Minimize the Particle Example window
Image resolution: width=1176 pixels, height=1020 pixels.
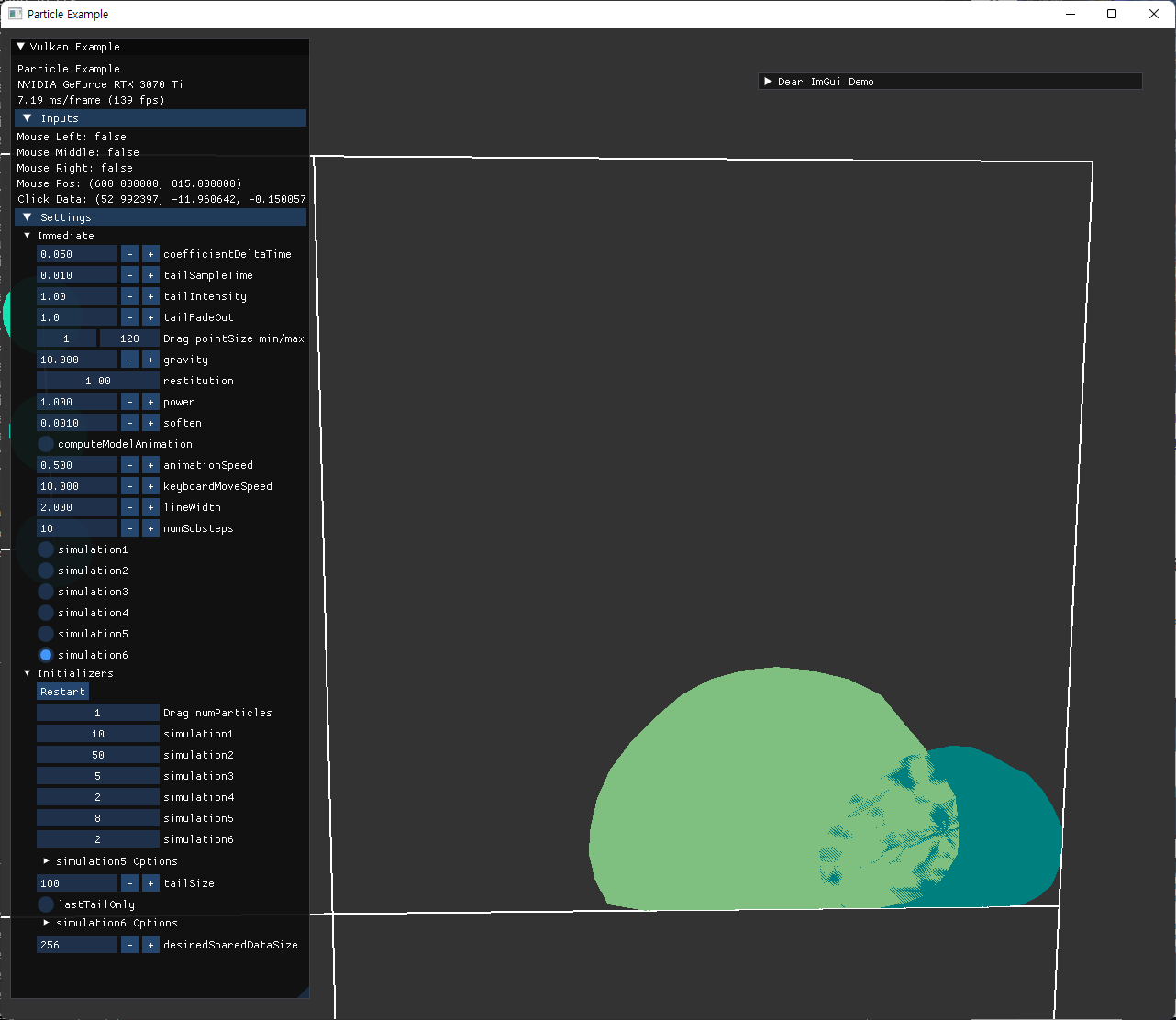1070,14
